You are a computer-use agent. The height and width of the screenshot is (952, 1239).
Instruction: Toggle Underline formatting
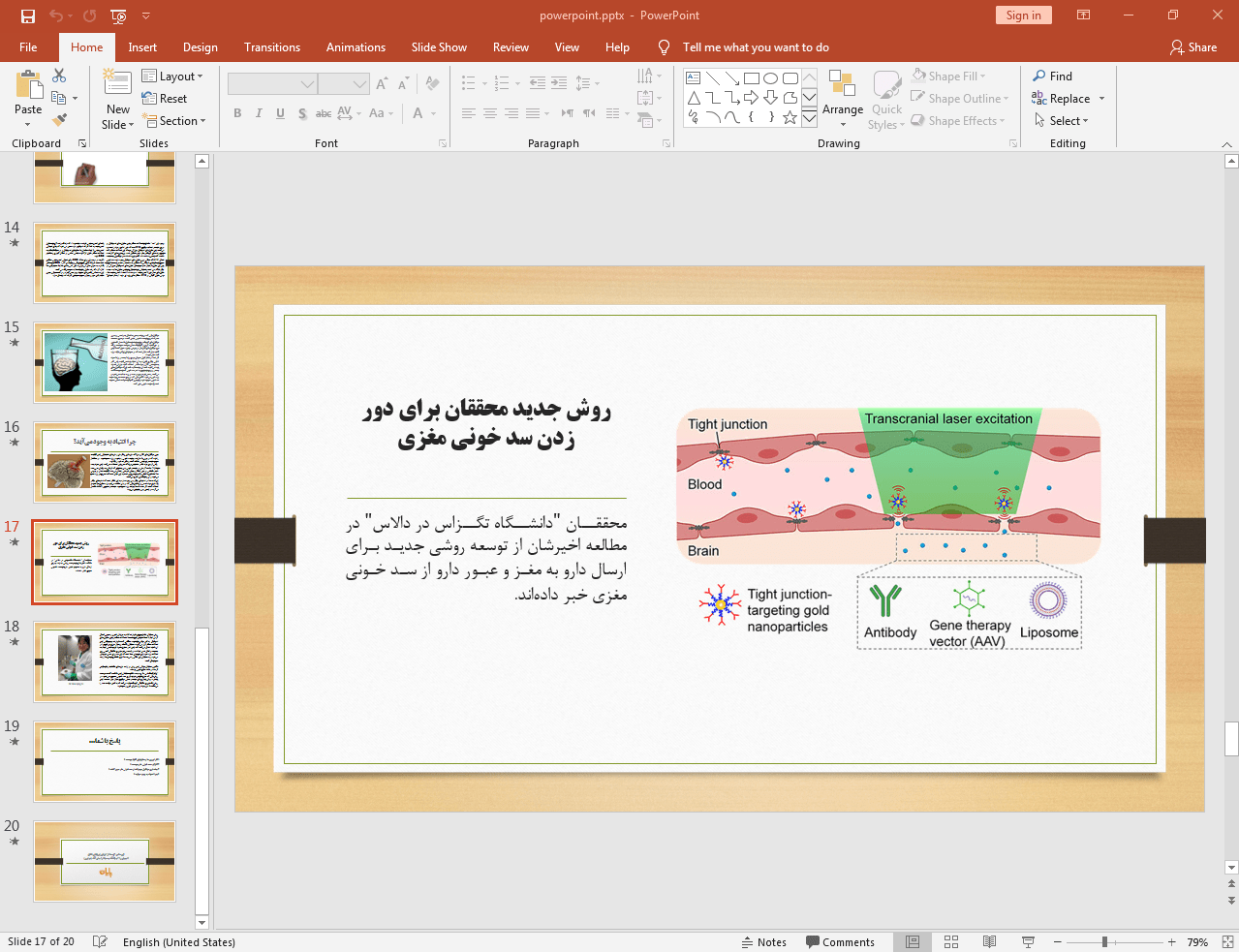(280, 113)
